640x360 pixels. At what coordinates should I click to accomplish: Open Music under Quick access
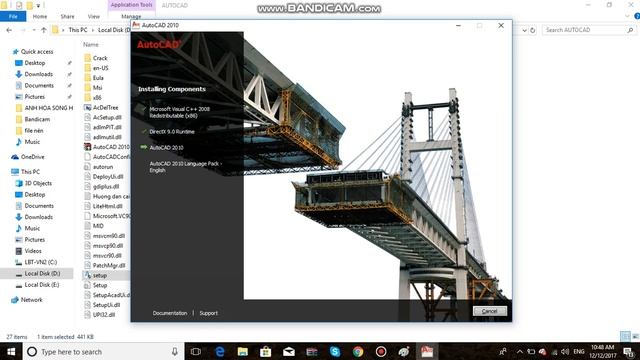tap(32, 142)
